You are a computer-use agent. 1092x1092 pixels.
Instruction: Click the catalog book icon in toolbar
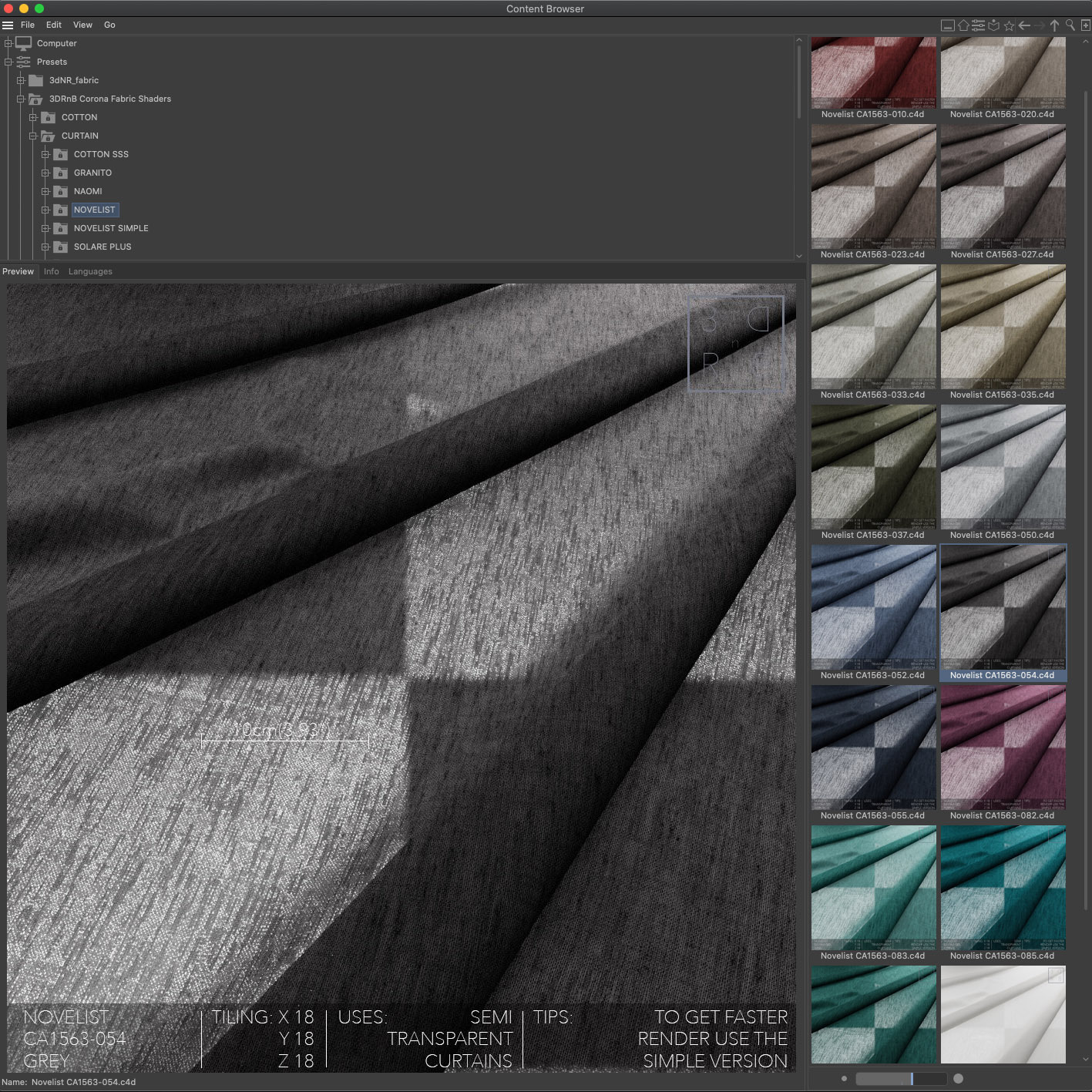994,25
